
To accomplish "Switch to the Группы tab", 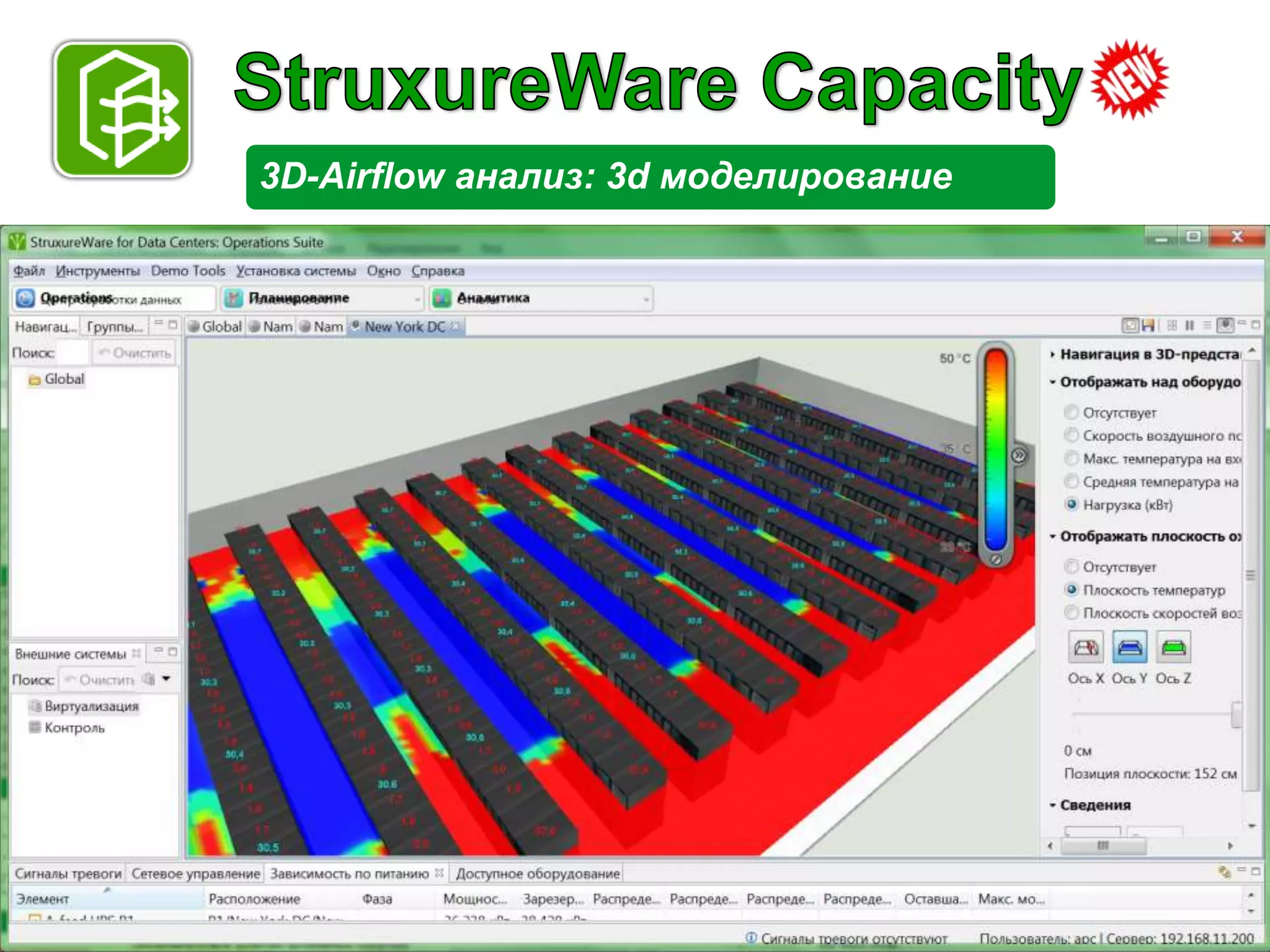I will 115,327.
